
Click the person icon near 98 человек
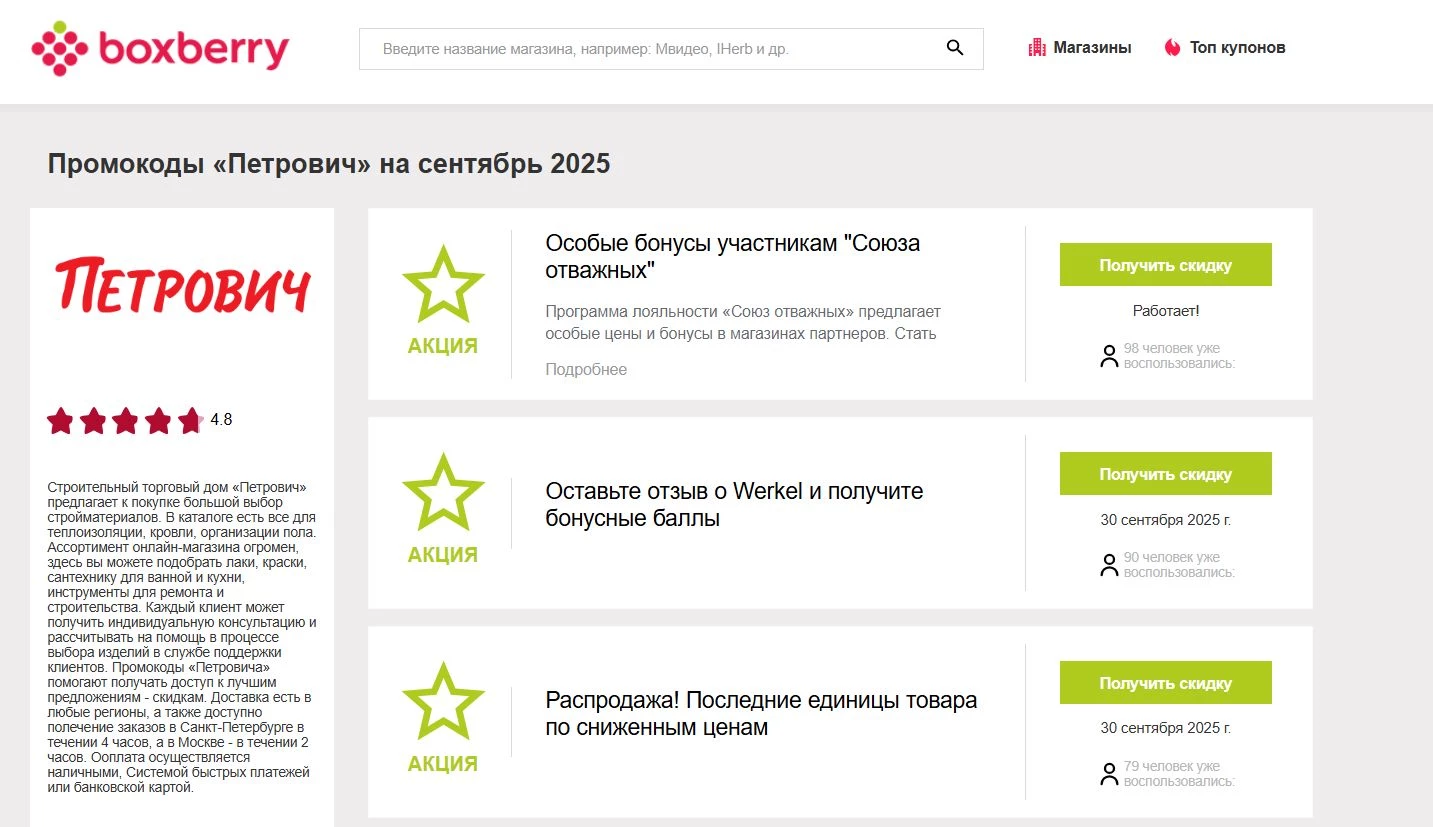coord(1108,355)
